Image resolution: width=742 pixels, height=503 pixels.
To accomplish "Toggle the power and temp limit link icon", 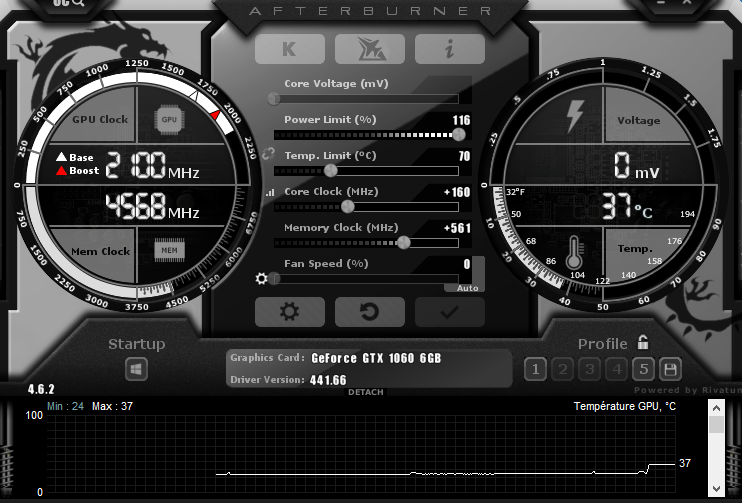I will pos(268,153).
